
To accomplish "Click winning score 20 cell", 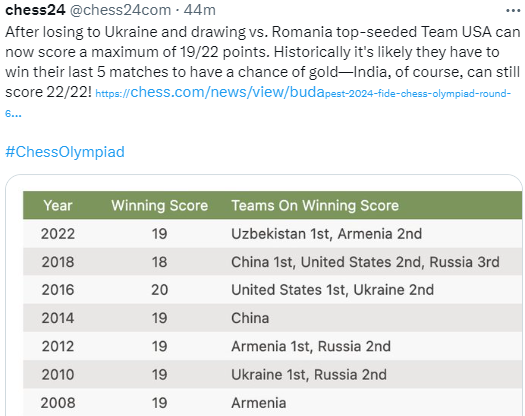I will click(159, 290).
